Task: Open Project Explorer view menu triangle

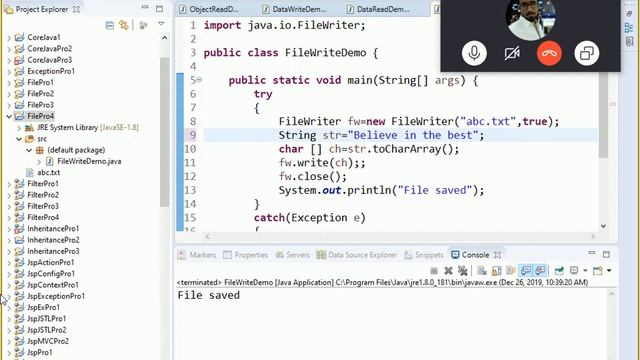Action: click(x=161, y=24)
